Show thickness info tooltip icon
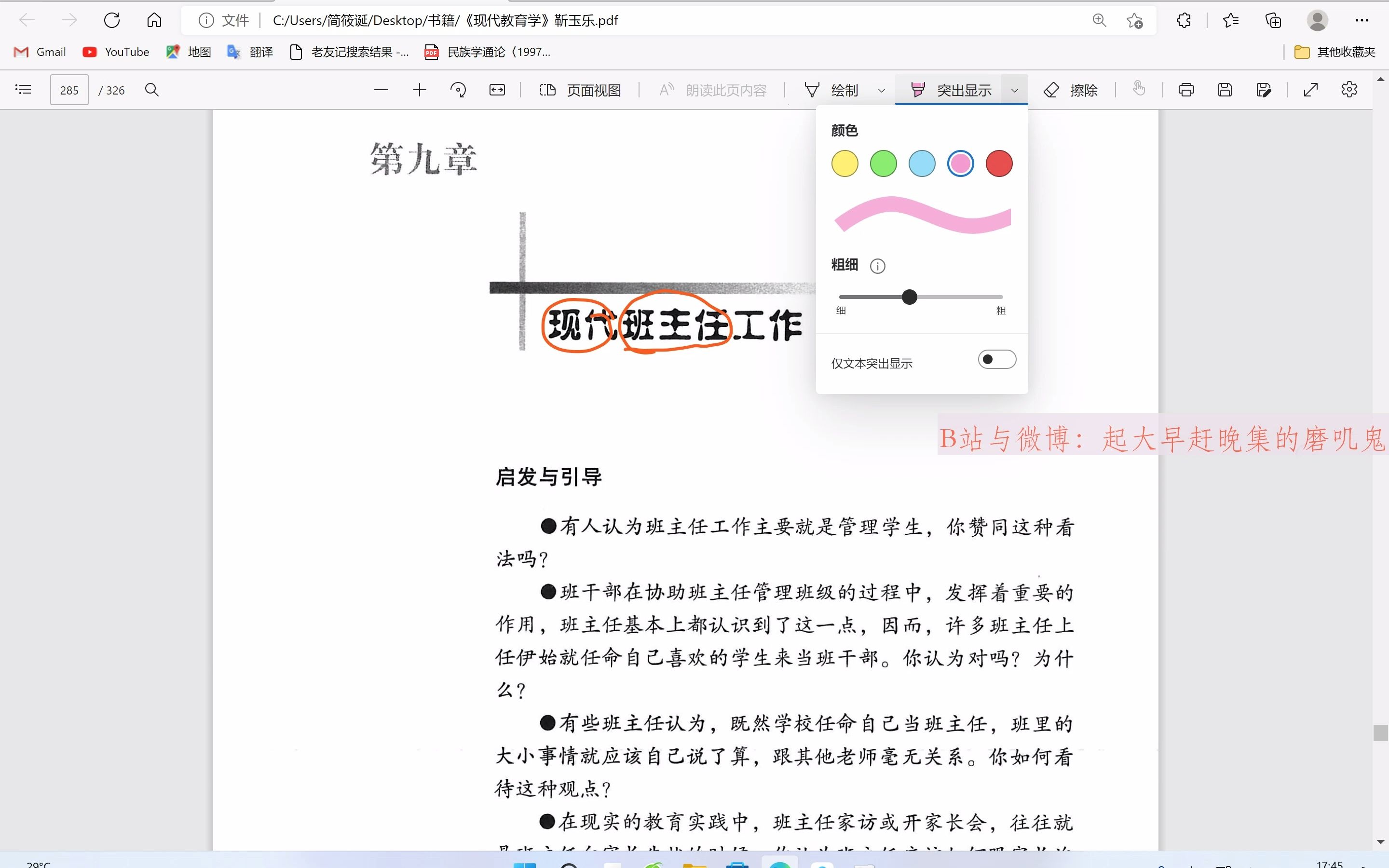 pos(878,266)
